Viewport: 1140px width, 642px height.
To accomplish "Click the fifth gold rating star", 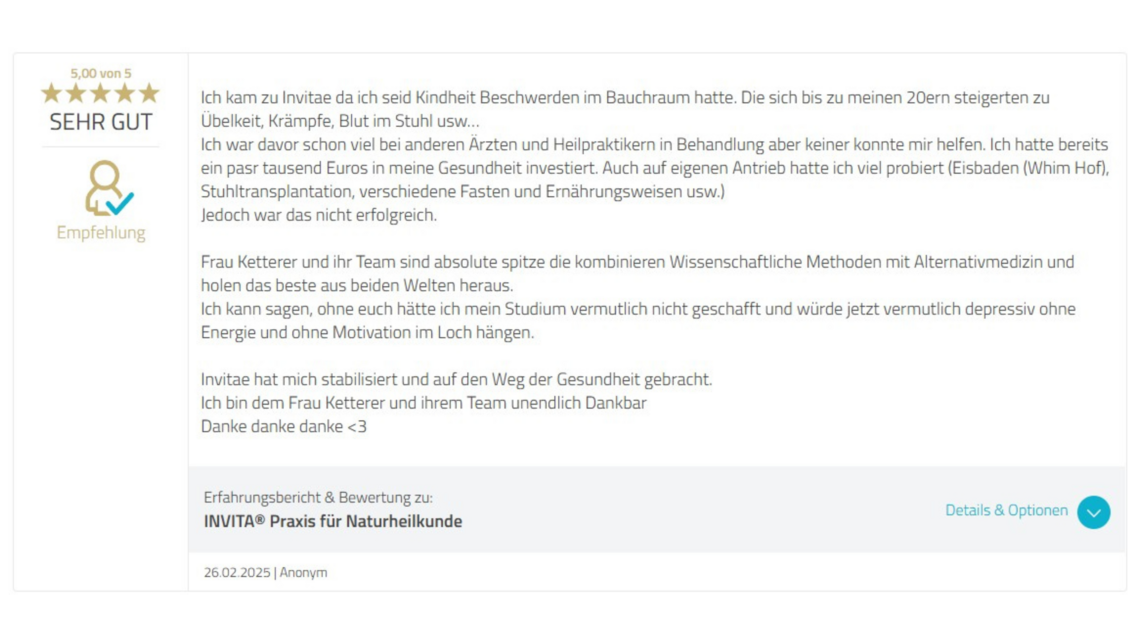I will 149,94.
